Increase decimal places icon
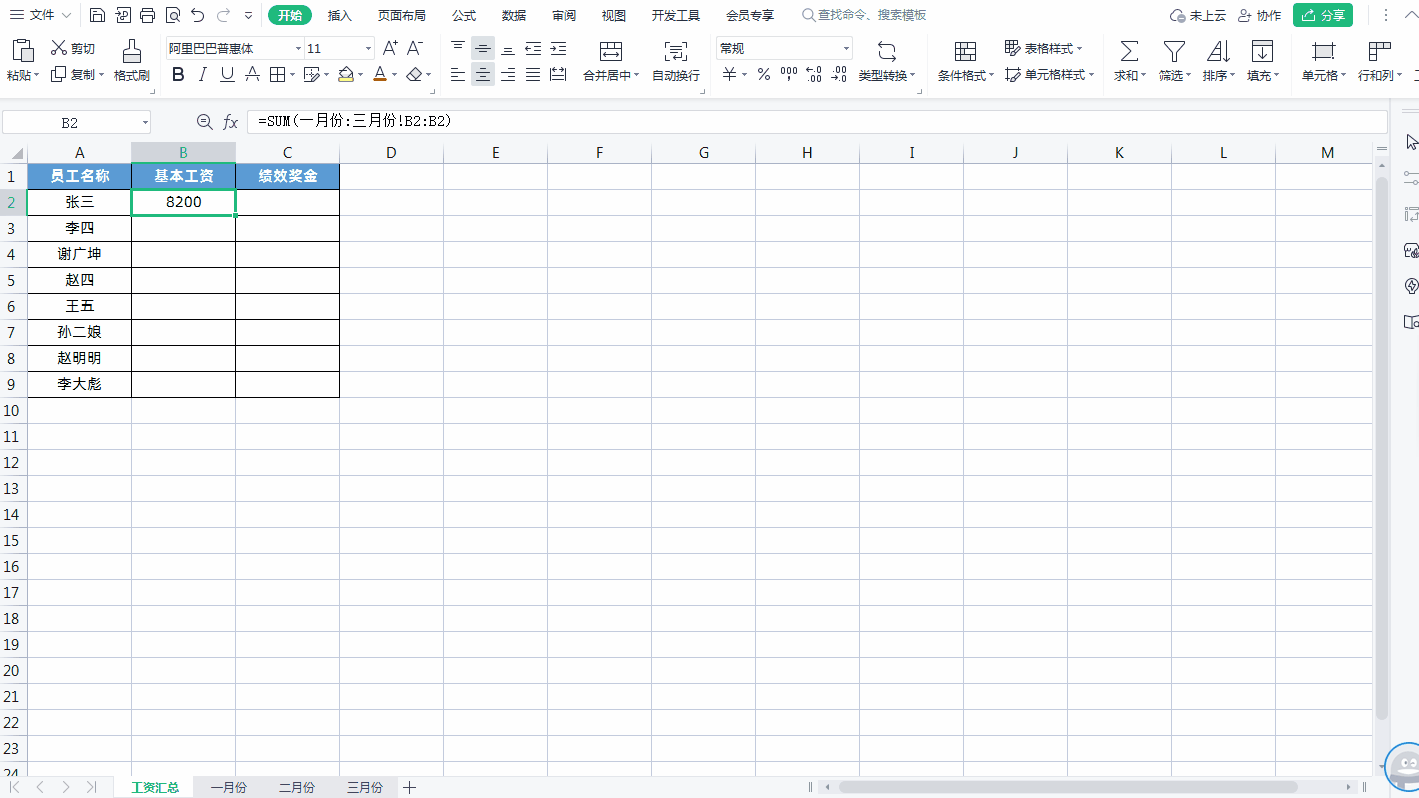 tap(814, 74)
